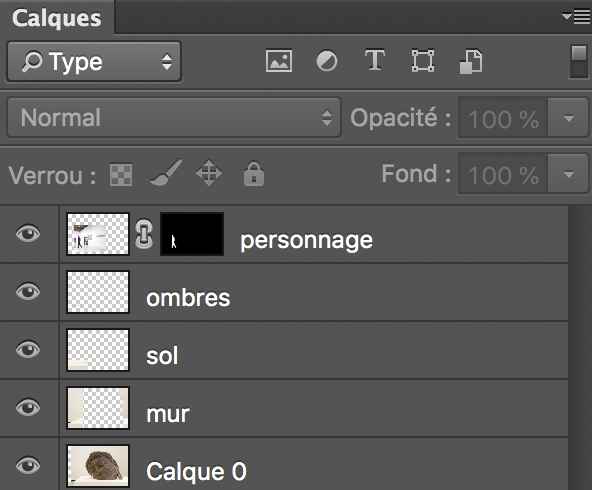This screenshot has height=490, width=592.
Task: Lock all with padlock icon
Action: [254, 174]
